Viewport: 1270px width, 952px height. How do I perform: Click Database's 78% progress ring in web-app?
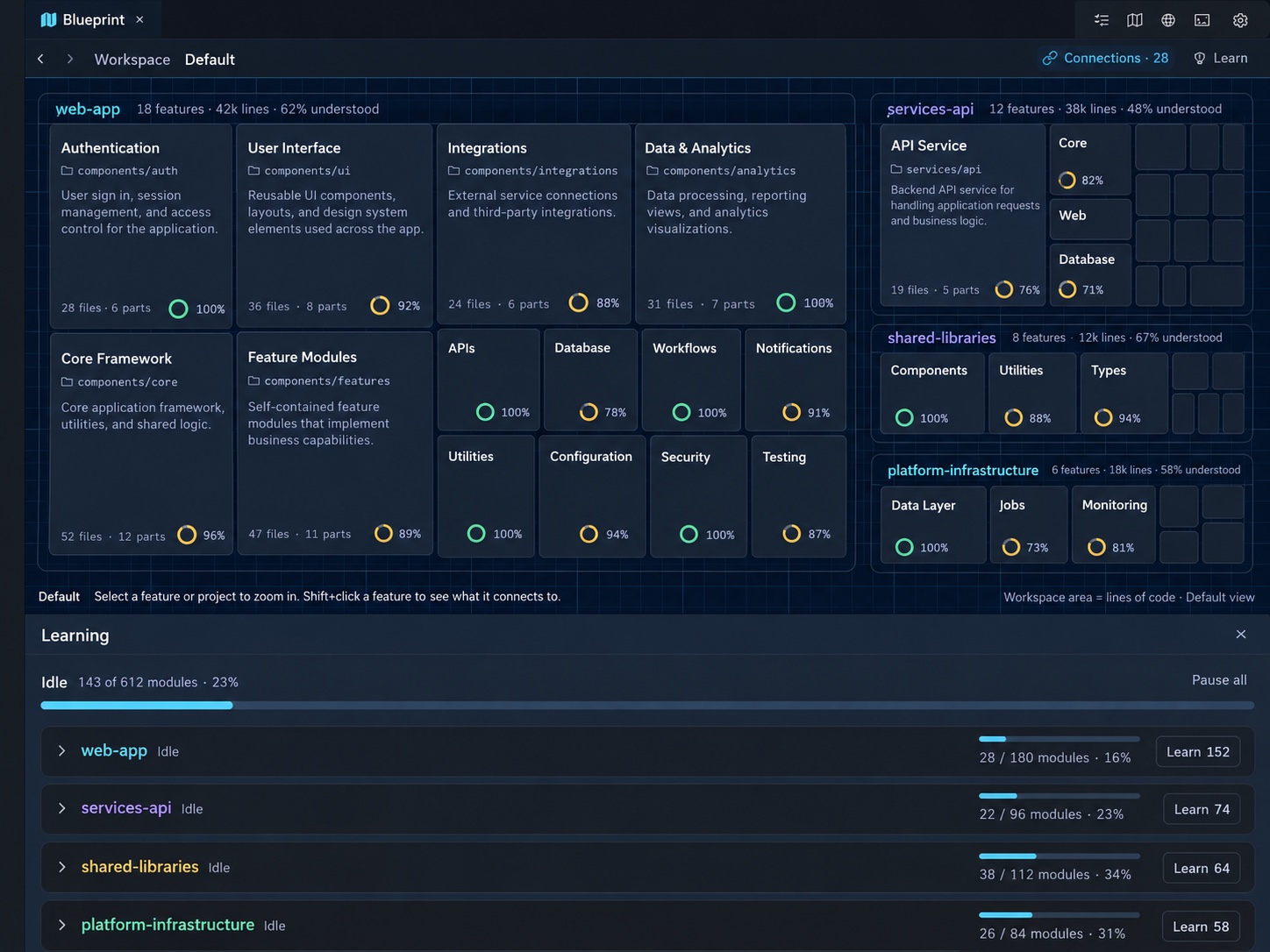(x=589, y=412)
